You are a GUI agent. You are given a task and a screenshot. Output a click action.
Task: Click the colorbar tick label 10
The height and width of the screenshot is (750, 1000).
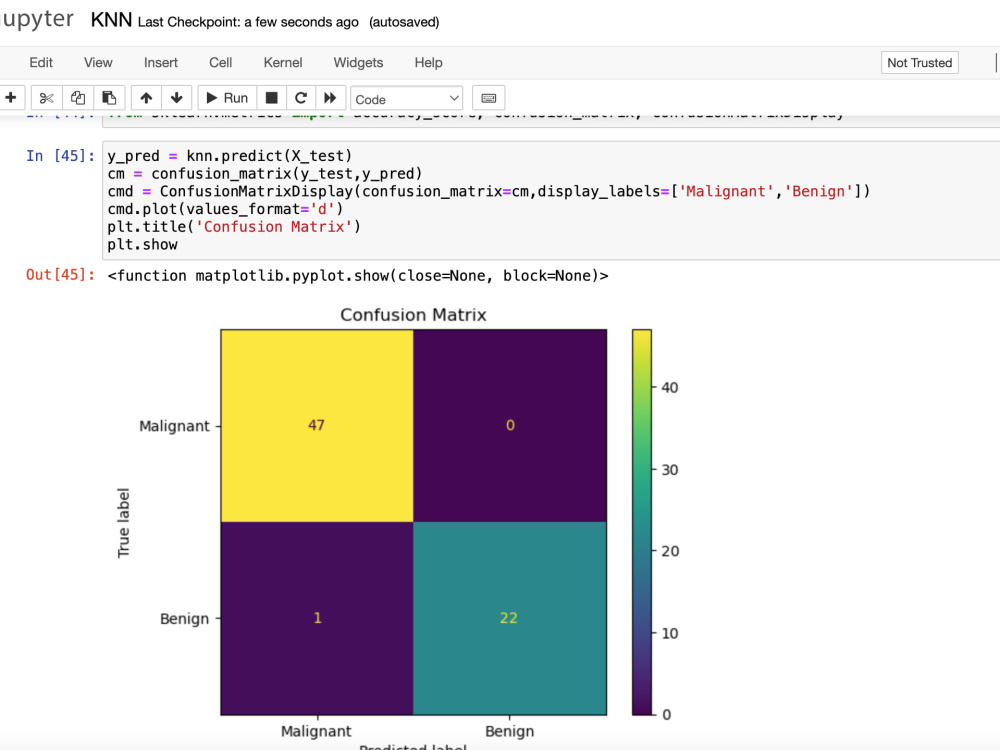(670, 633)
